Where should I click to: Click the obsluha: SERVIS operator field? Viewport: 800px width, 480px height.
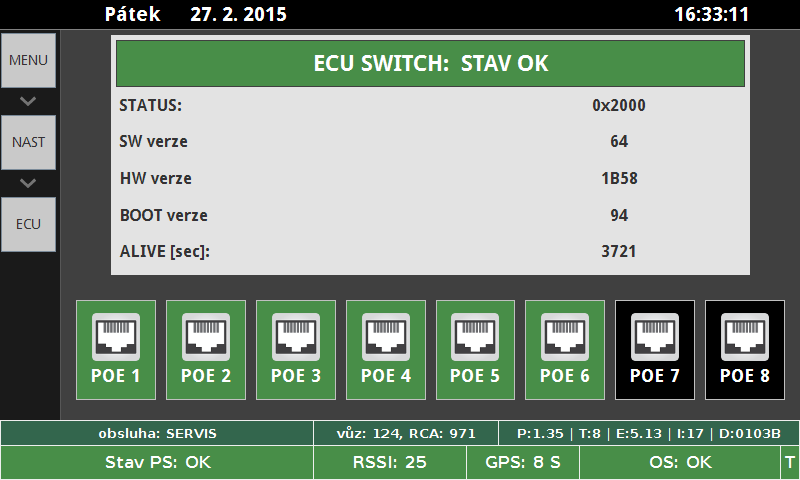click(157, 434)
